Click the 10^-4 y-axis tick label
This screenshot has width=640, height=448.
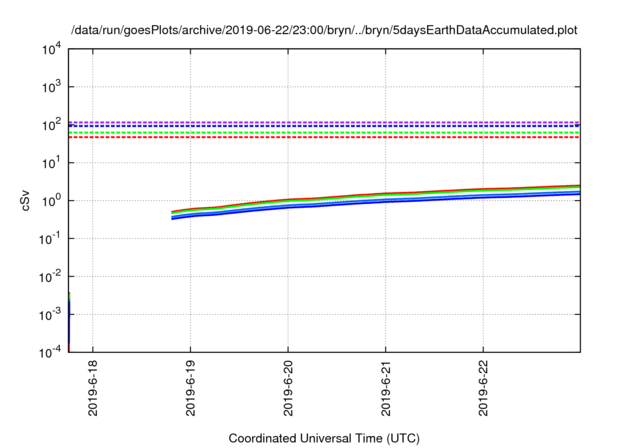[51, 352]
